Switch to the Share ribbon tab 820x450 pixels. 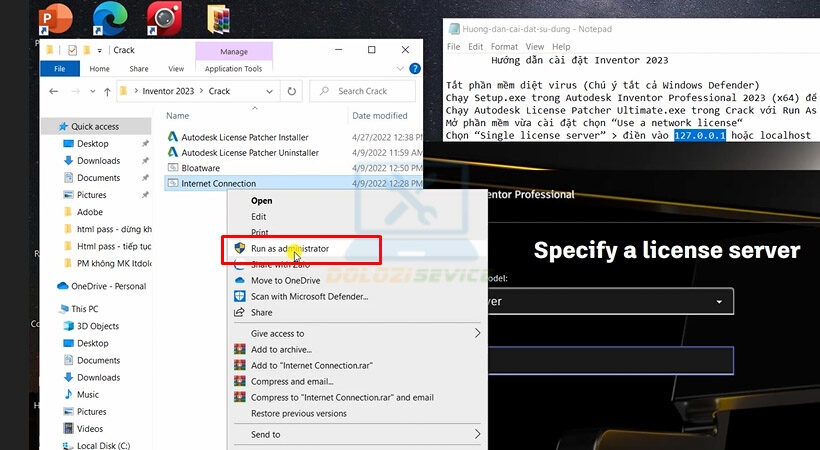coord(139,69)
